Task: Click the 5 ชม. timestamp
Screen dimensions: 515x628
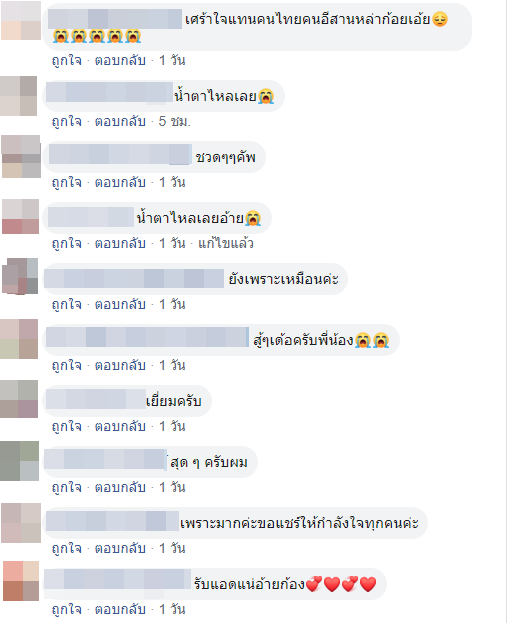Action: pos(175,122)
